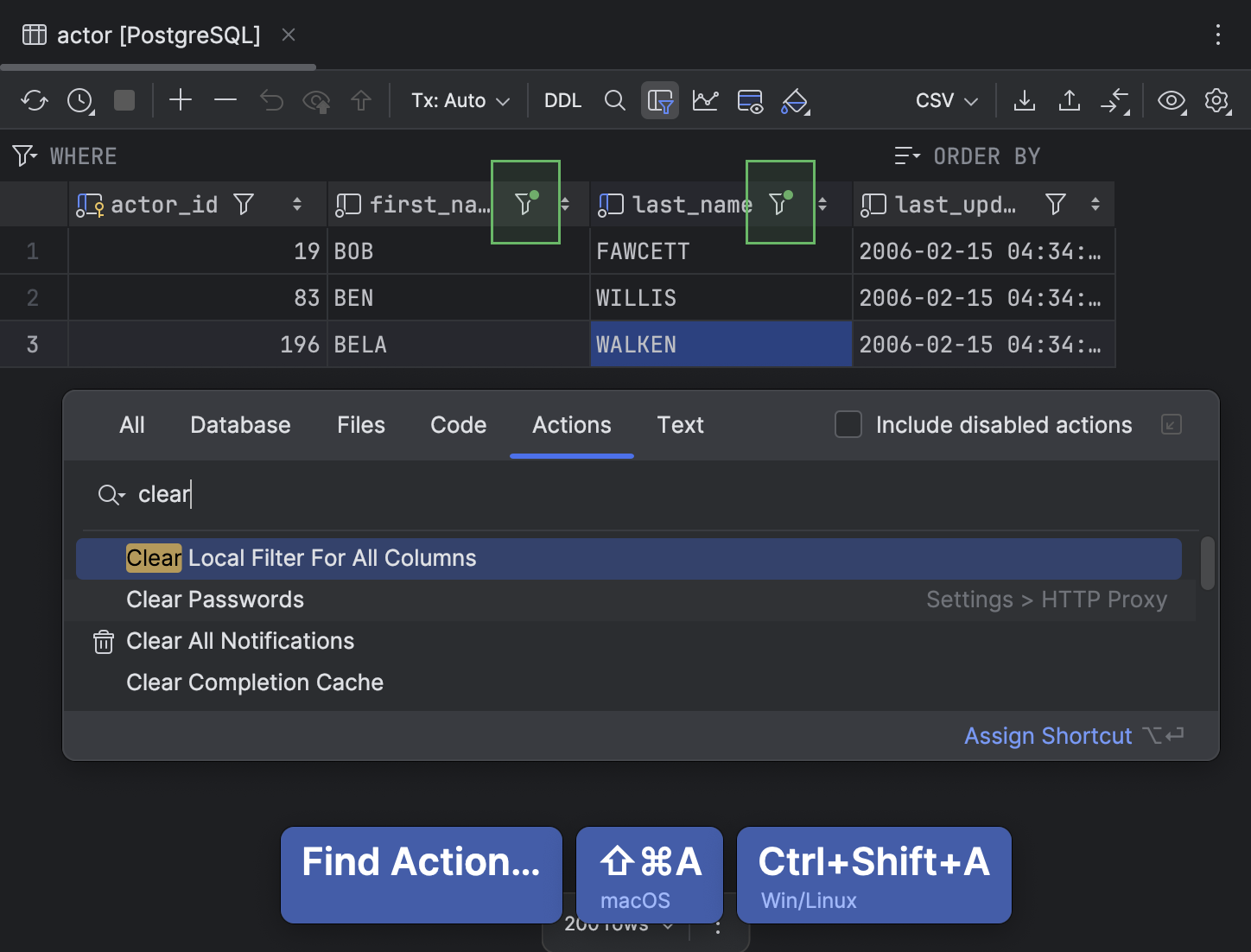Enable Include disabled actions checkbox
1251x952 pixels.
pyautogui.click(x=848, y=424)
